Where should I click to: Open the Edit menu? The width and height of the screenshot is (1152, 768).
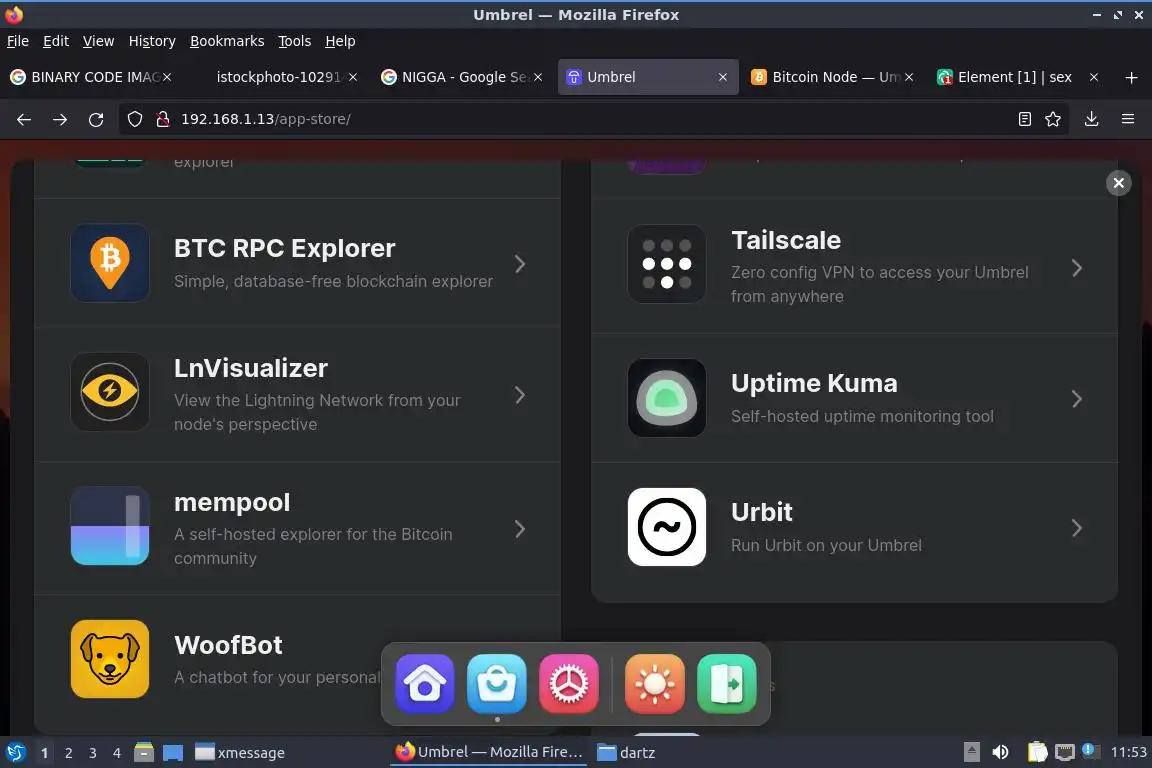tap(56, 41)
